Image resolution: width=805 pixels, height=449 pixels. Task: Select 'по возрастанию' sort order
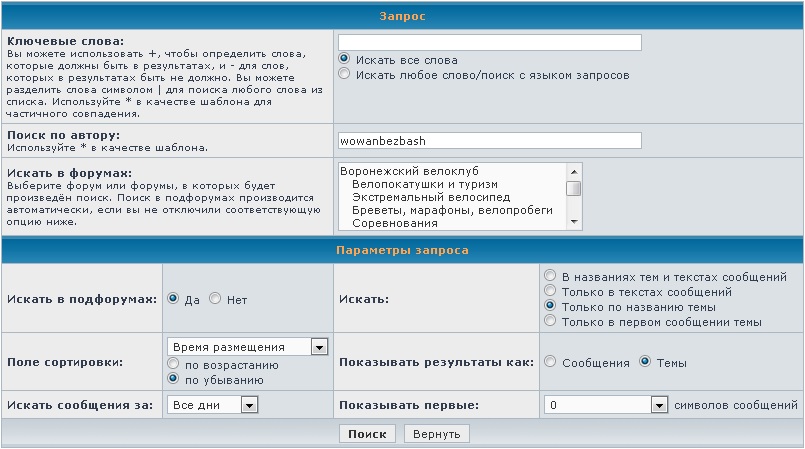174,365
